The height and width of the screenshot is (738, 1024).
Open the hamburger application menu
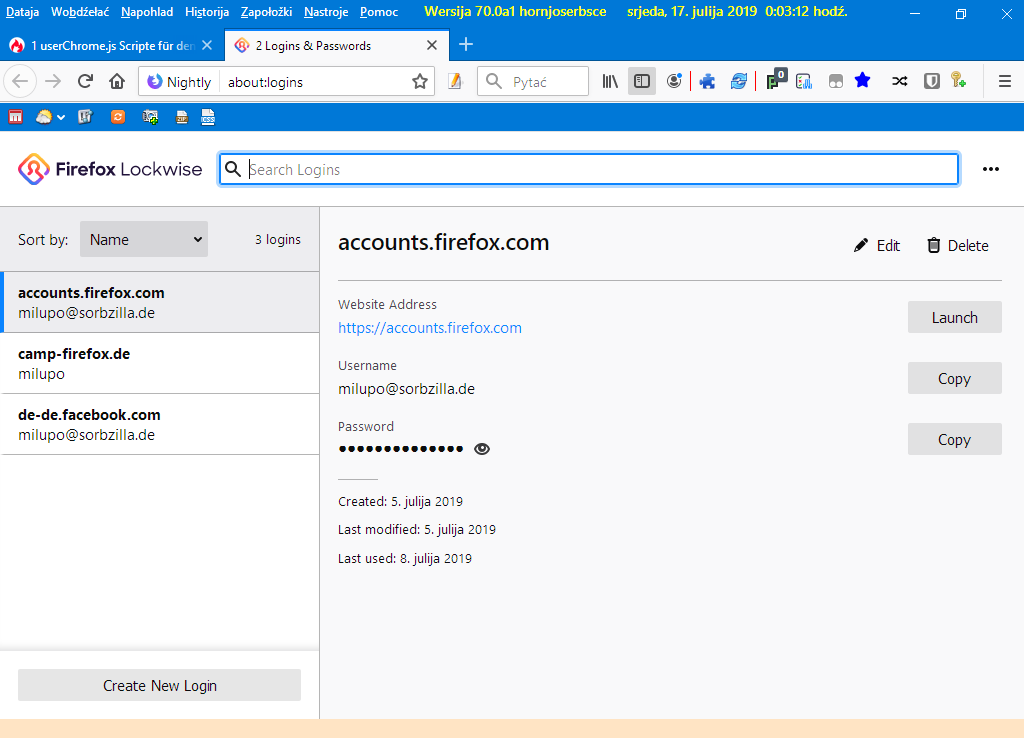tap(1005, 82)
